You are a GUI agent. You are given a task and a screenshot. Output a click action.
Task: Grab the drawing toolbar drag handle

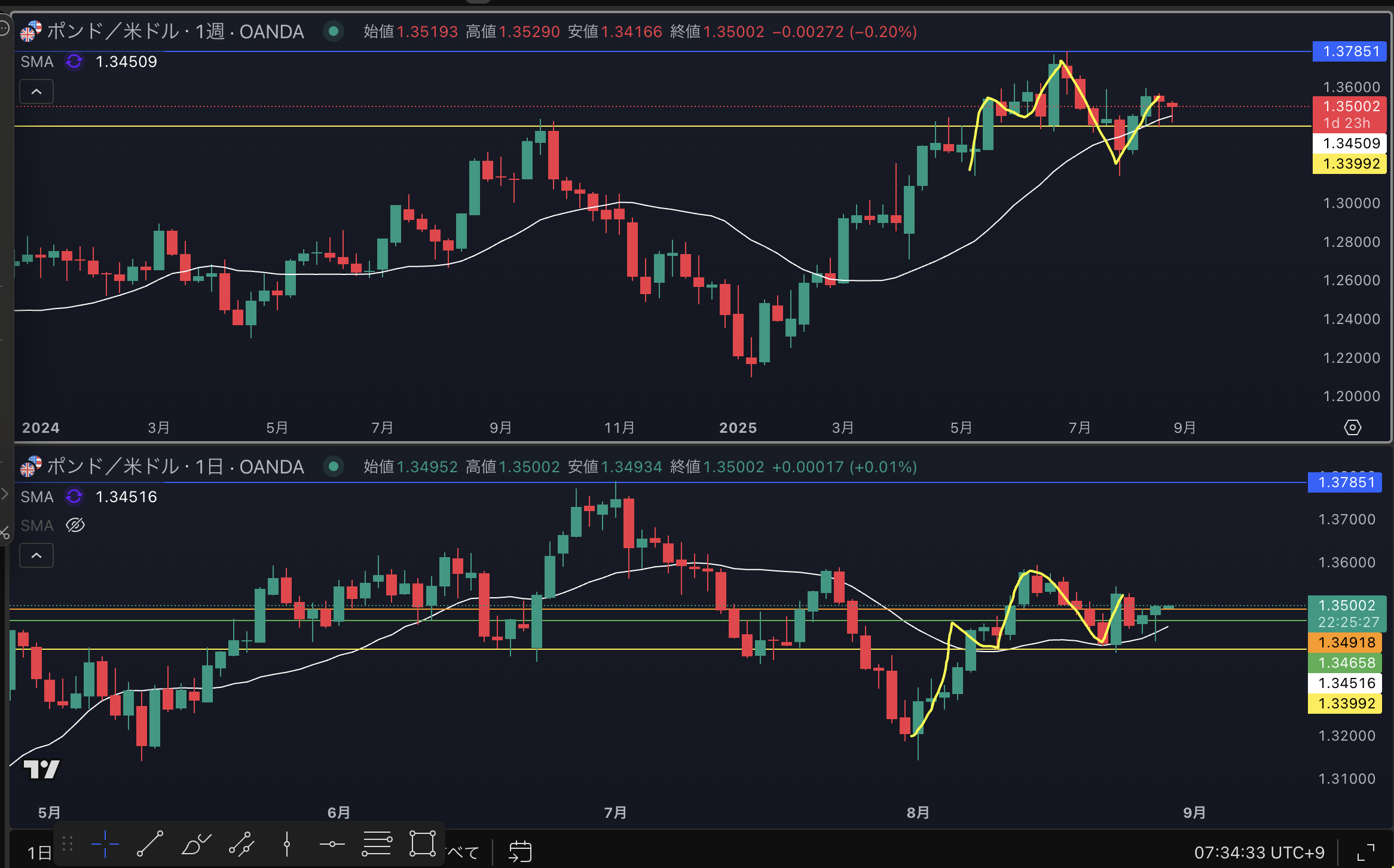click(68, 844)
